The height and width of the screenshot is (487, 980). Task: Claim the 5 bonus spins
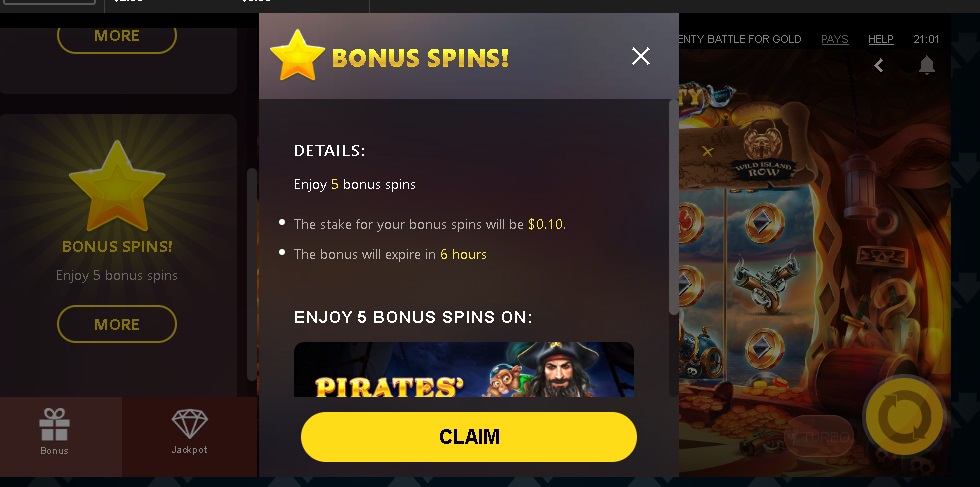pyautogui.click(x=469, y=436)
